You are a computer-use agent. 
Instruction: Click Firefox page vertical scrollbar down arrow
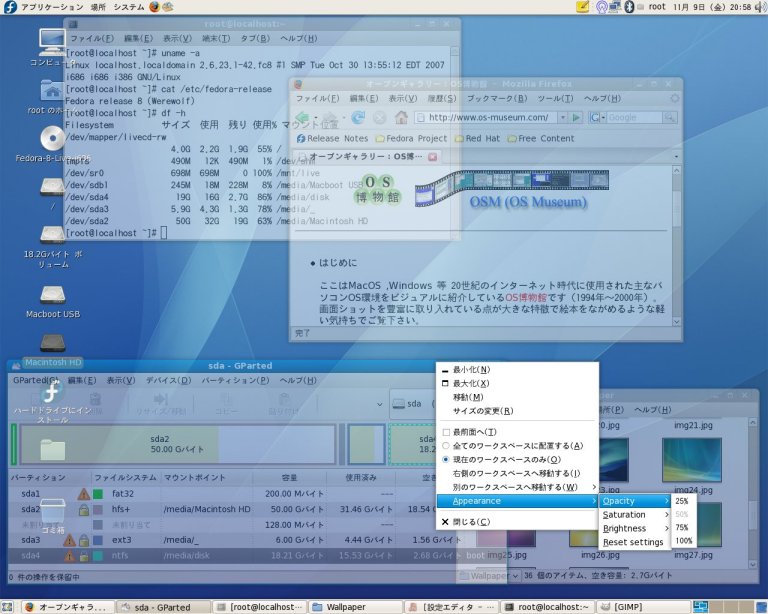point(676,322)
